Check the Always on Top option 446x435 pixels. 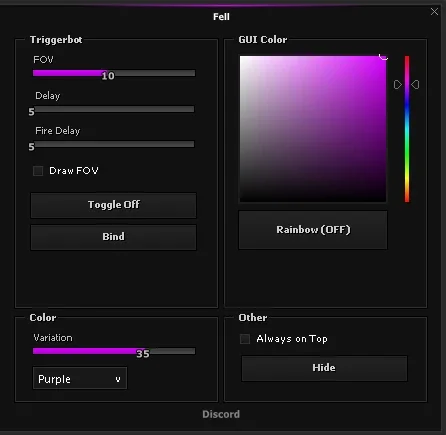click(245, 339)
